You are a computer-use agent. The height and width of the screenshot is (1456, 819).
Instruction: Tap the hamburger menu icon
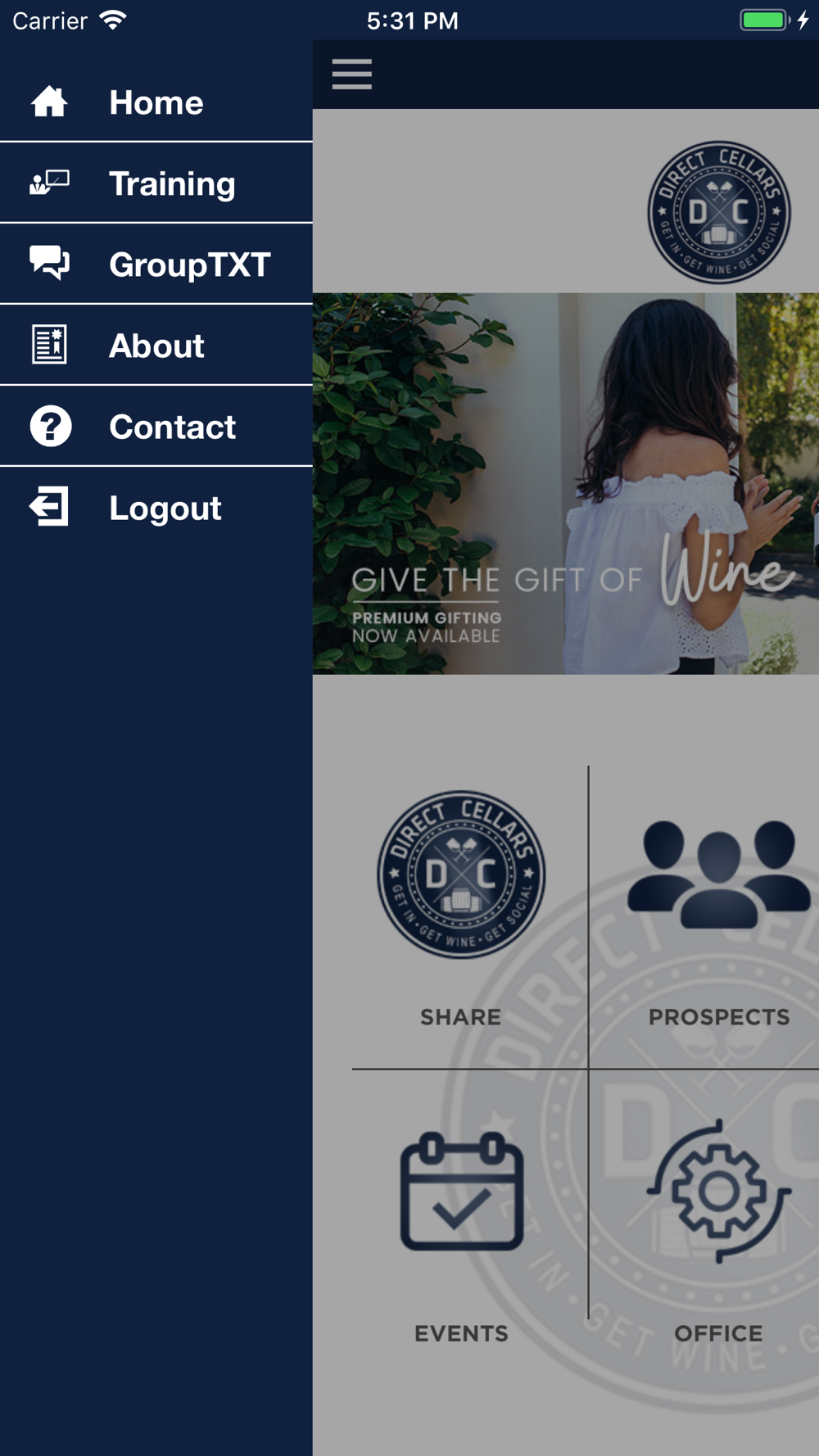pos(352,74)
